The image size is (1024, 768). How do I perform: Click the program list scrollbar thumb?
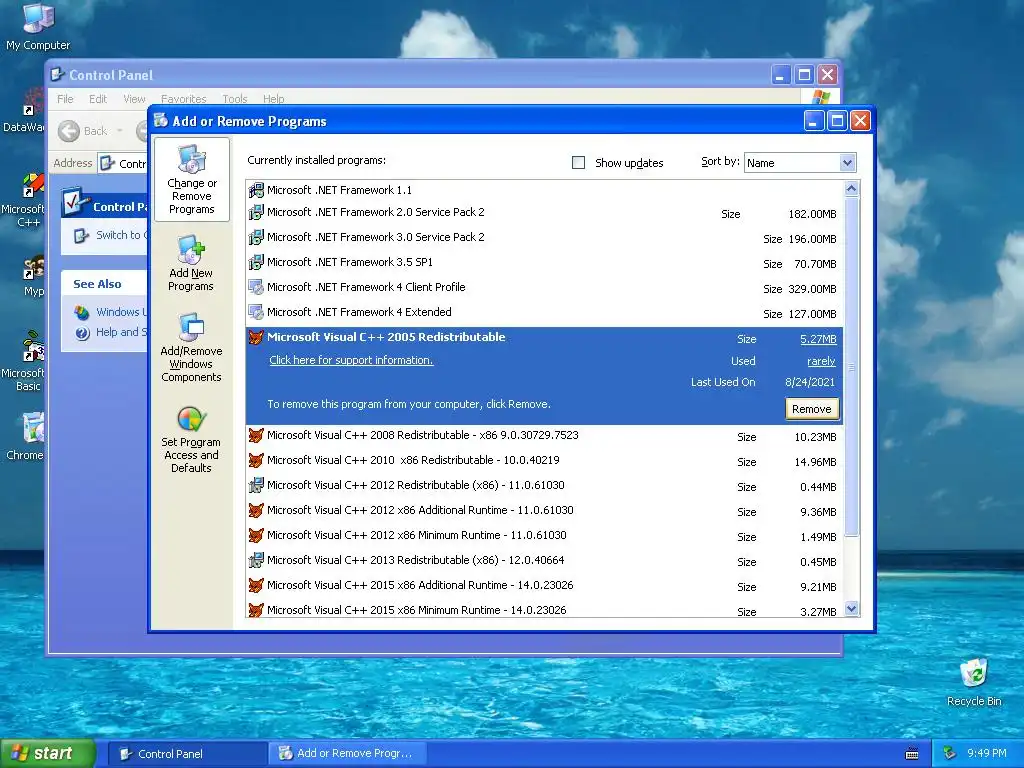tap(851, 367)
